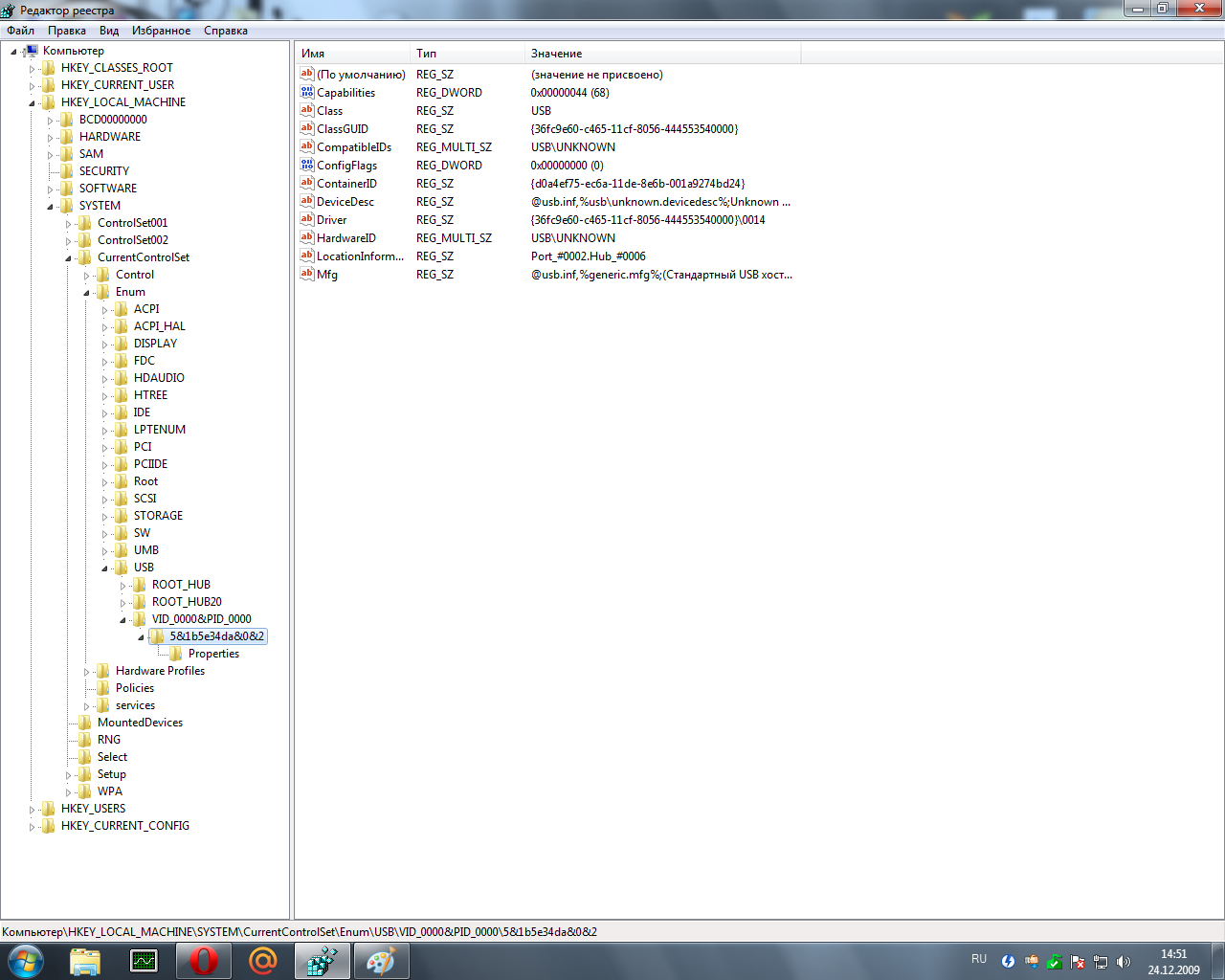
Task: Select the CompatibleIDs value icon
Action: (x=307, y=147)
